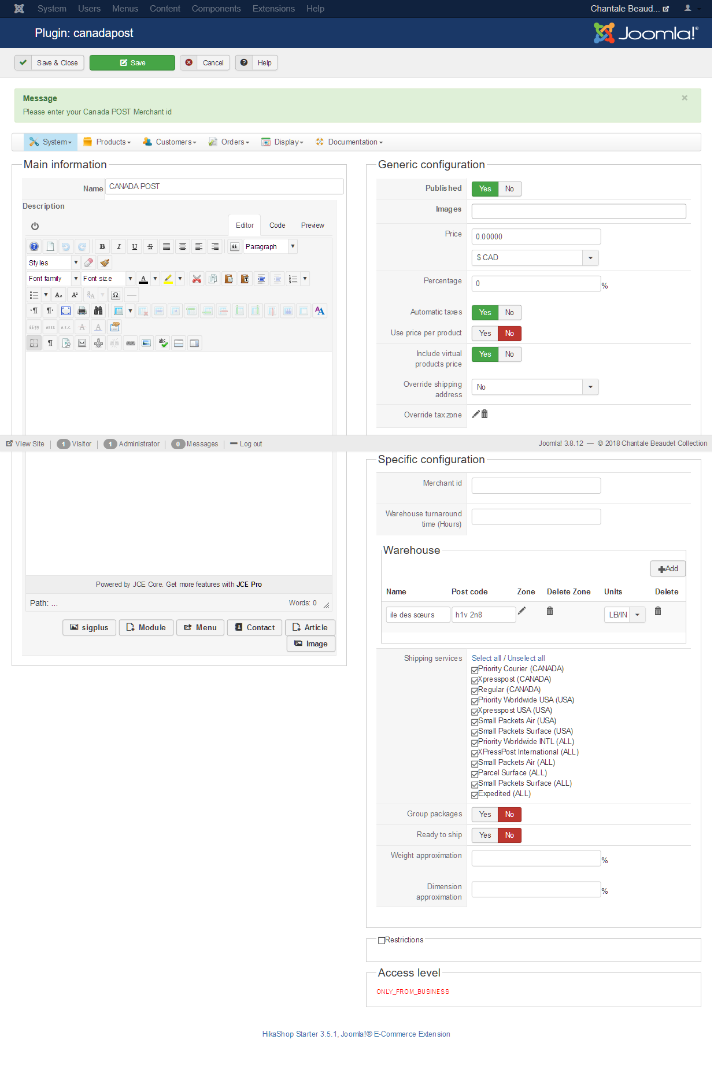The image size is (712, 1080).
Task: Open the Orders menu
Action: tap(229, 142)
